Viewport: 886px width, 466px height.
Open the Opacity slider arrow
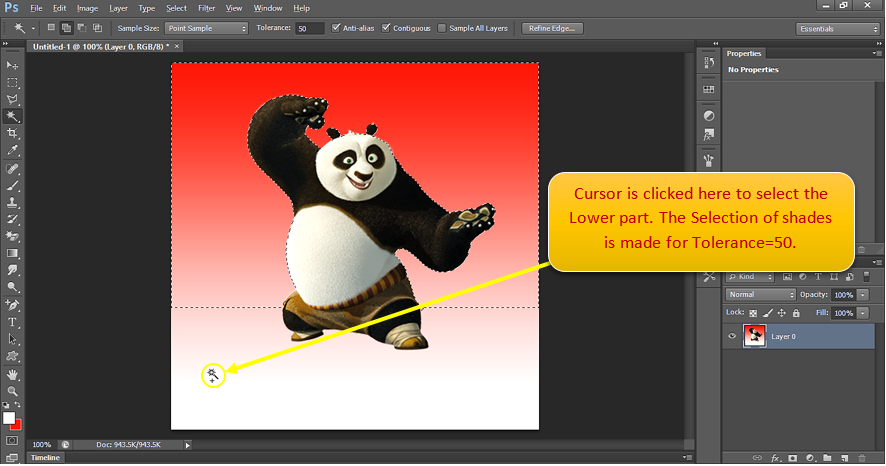863,295
